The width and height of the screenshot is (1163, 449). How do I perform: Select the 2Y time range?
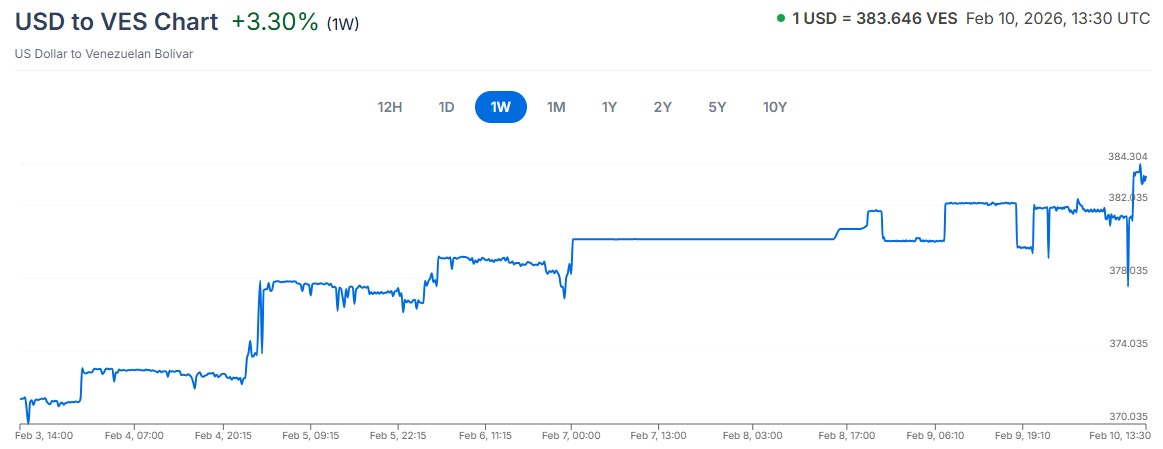click(x=662, y=107)
